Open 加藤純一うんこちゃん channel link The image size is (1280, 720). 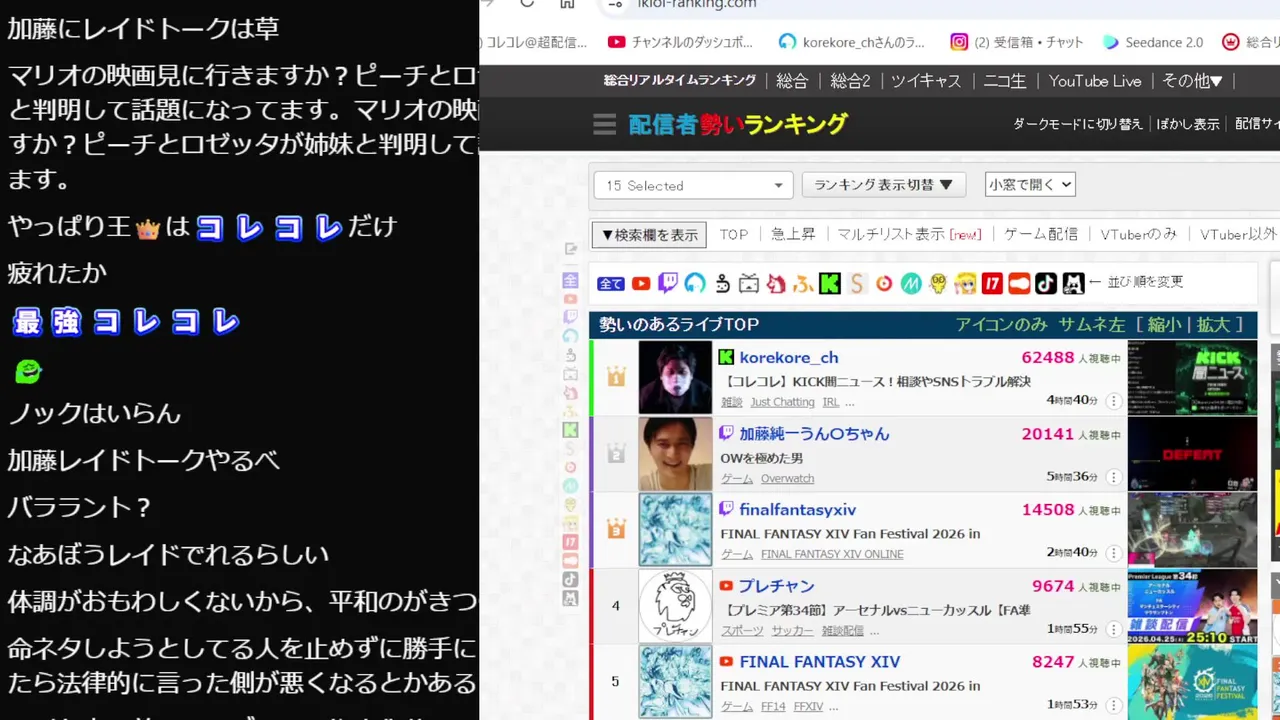coord(814,433)
